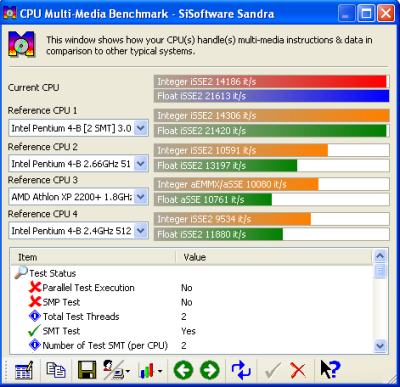
Task: Click the context Help cursor icon
Action: 330,369
